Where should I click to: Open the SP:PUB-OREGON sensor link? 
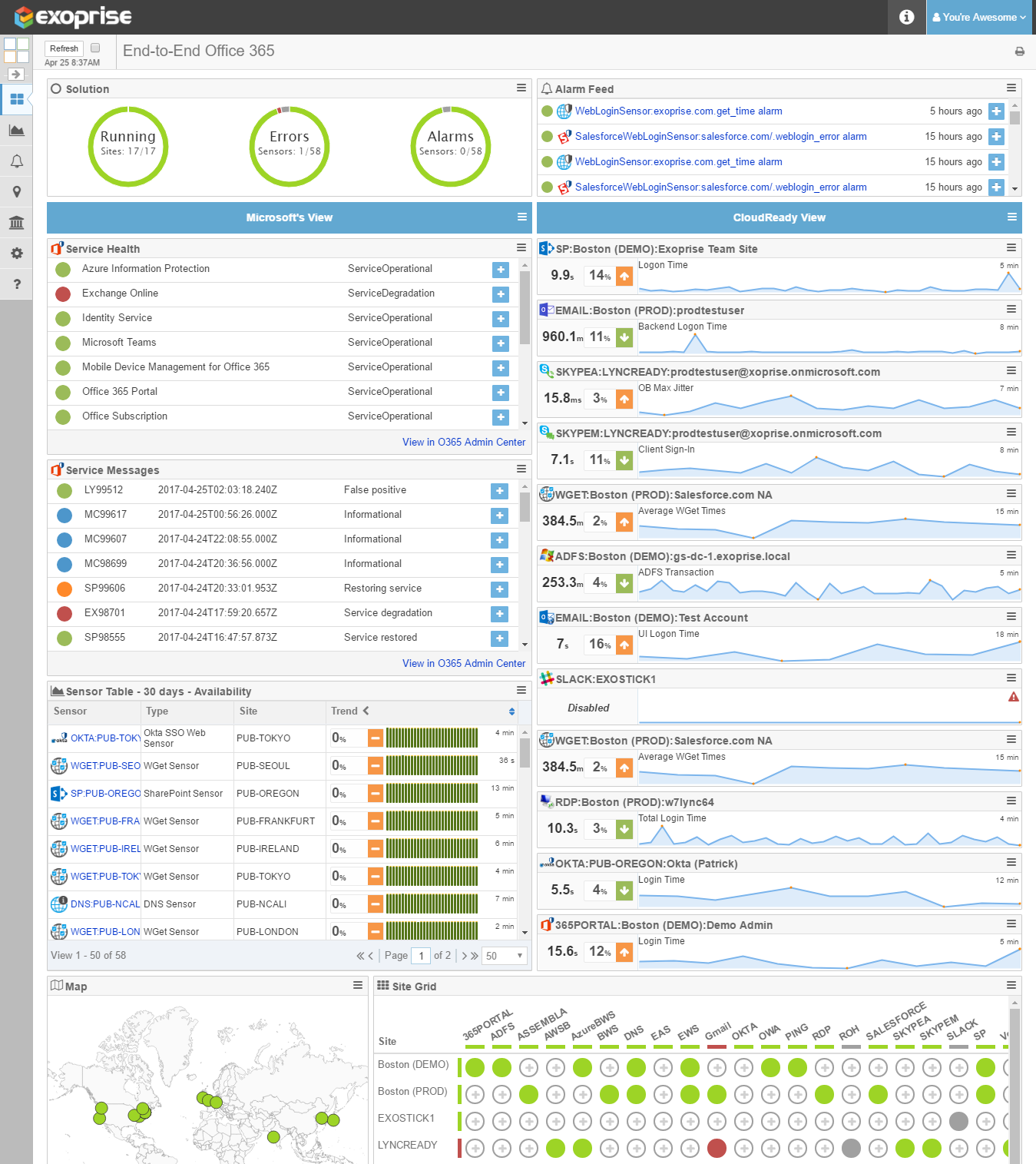tap(105, 794)
